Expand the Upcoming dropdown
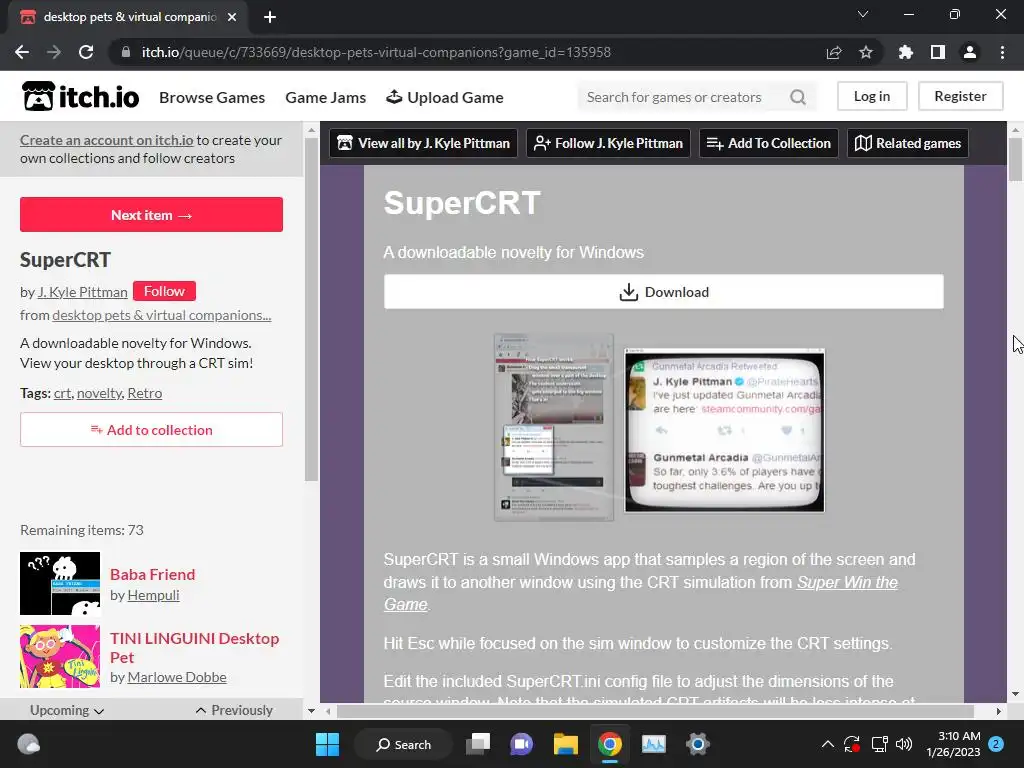The height and width of the screenshot is (768, 1024). [67, 710]
